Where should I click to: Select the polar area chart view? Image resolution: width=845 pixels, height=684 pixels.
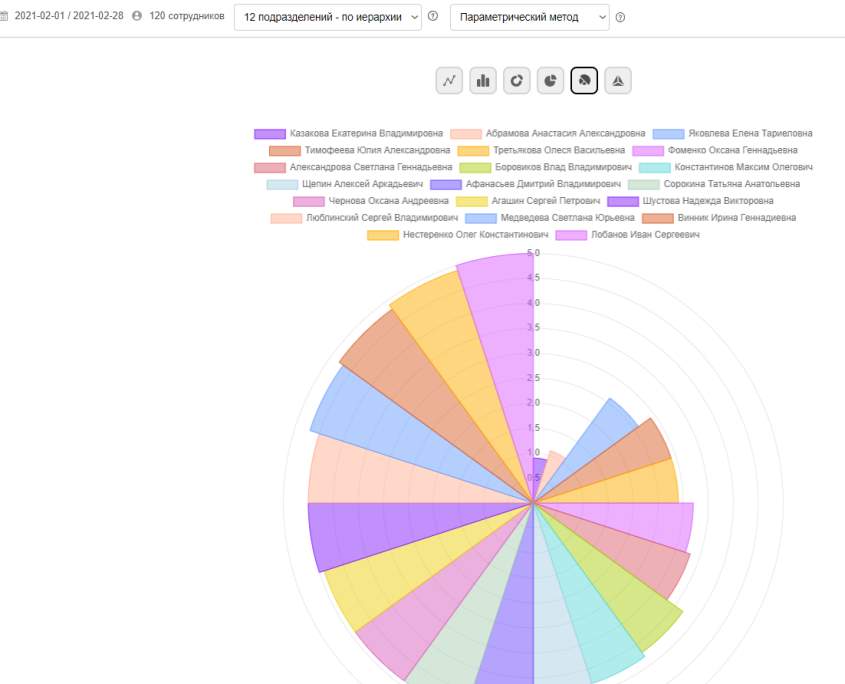pos(584,81)
